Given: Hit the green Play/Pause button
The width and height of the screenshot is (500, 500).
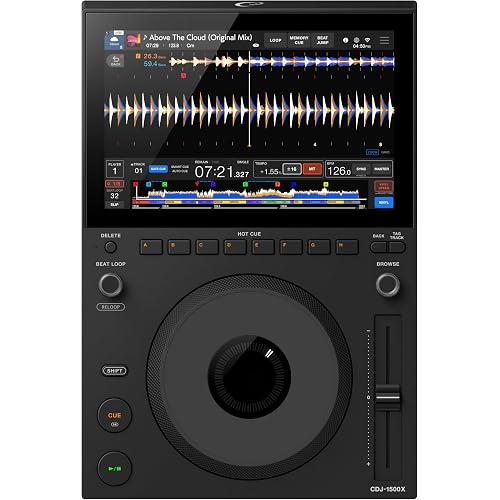Looking at the screenshot, I should (x=114, y=468).
